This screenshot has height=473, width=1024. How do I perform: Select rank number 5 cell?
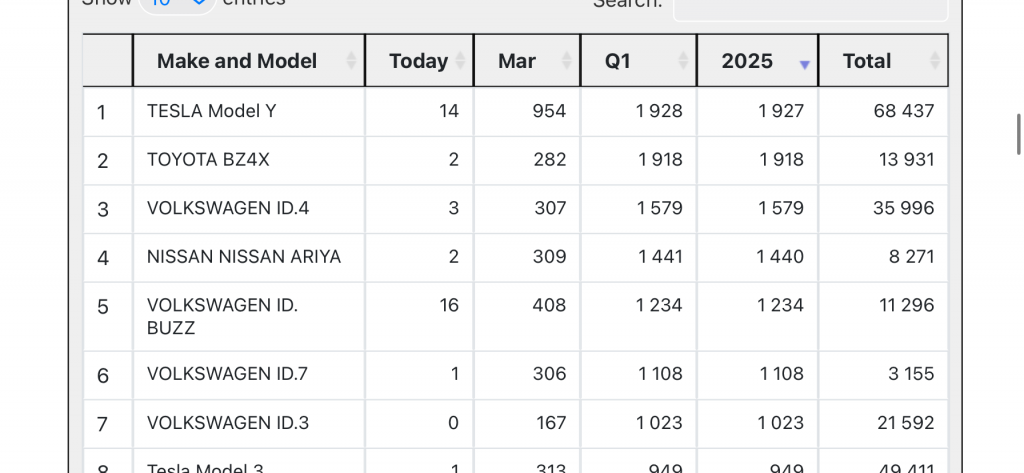pyautogui.click(x=102, y=306)
